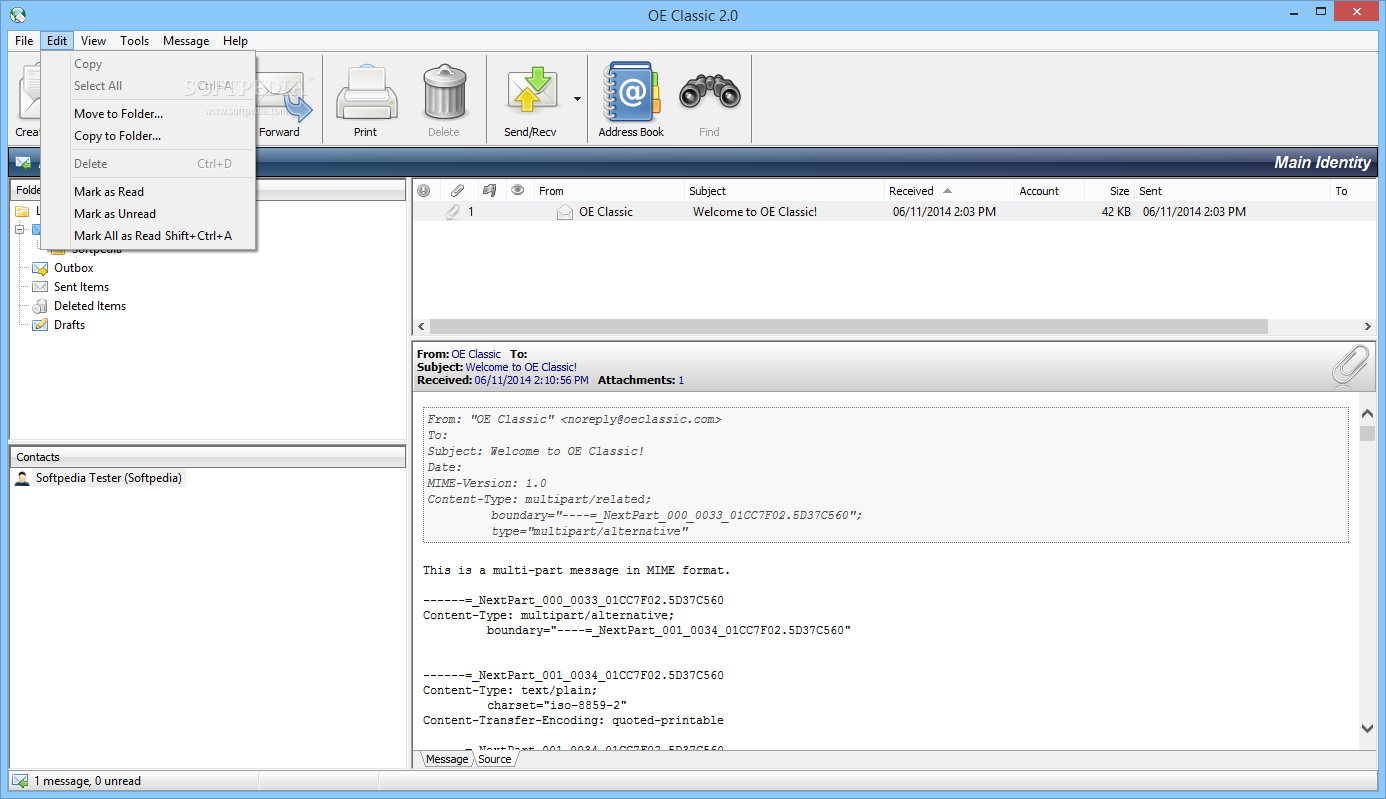Sort by the Size column header
This screenshot has width=1386, height=799.
(1109, 190)
